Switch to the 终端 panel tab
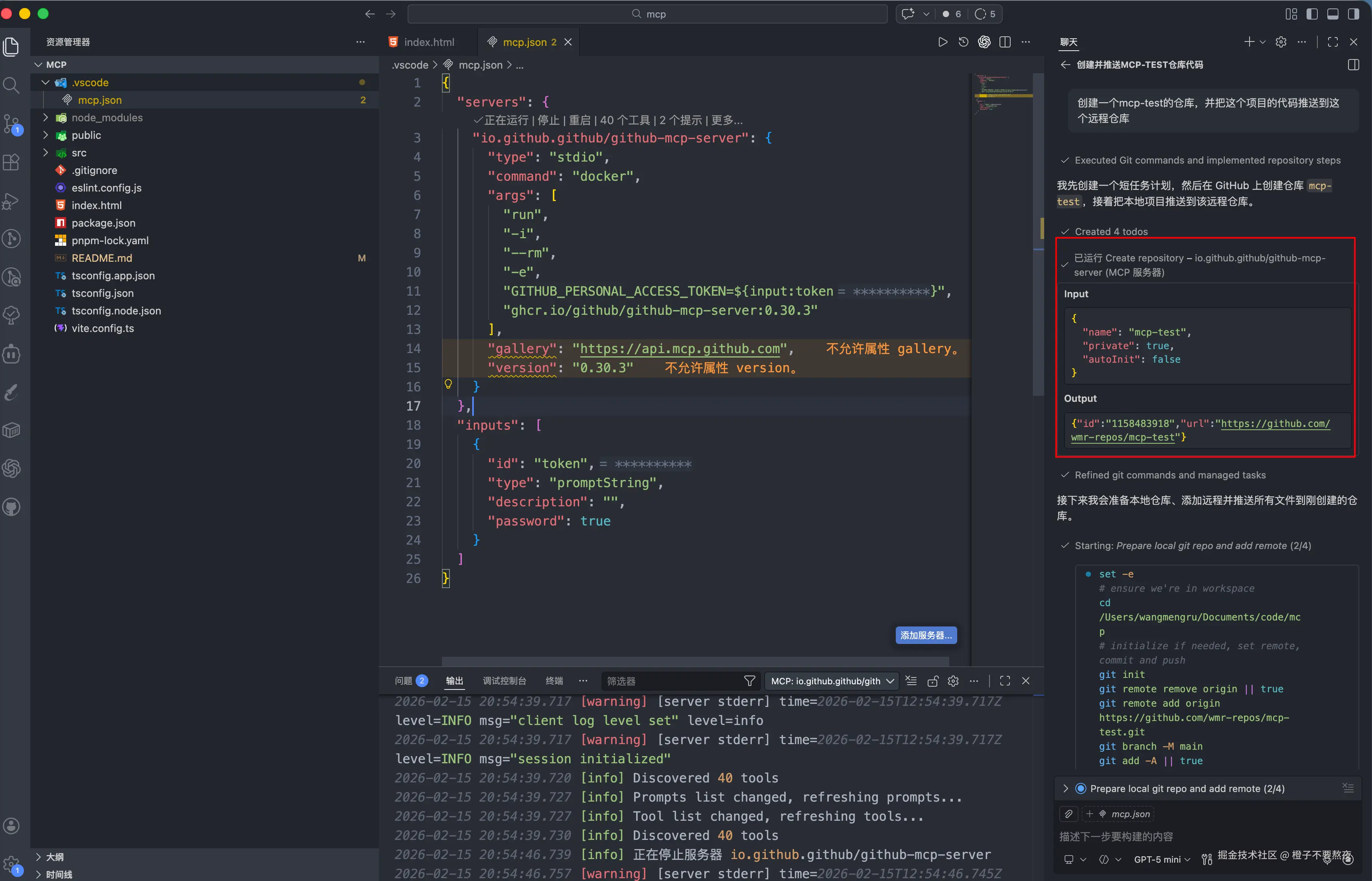Viewport: 1372px width, 881px height. [x=554, y=681]
